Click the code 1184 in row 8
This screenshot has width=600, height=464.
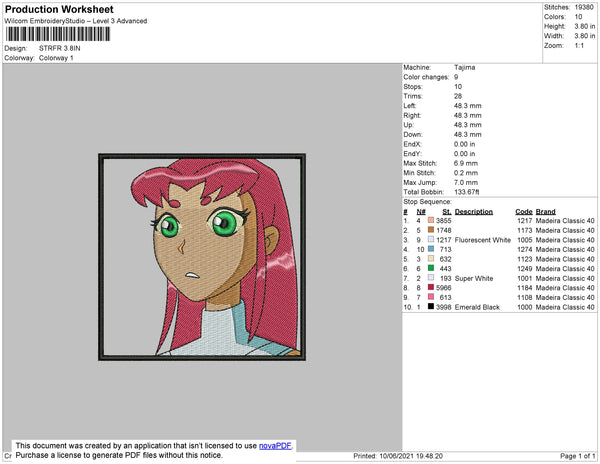pyautogui.click(x=525, y=288)
